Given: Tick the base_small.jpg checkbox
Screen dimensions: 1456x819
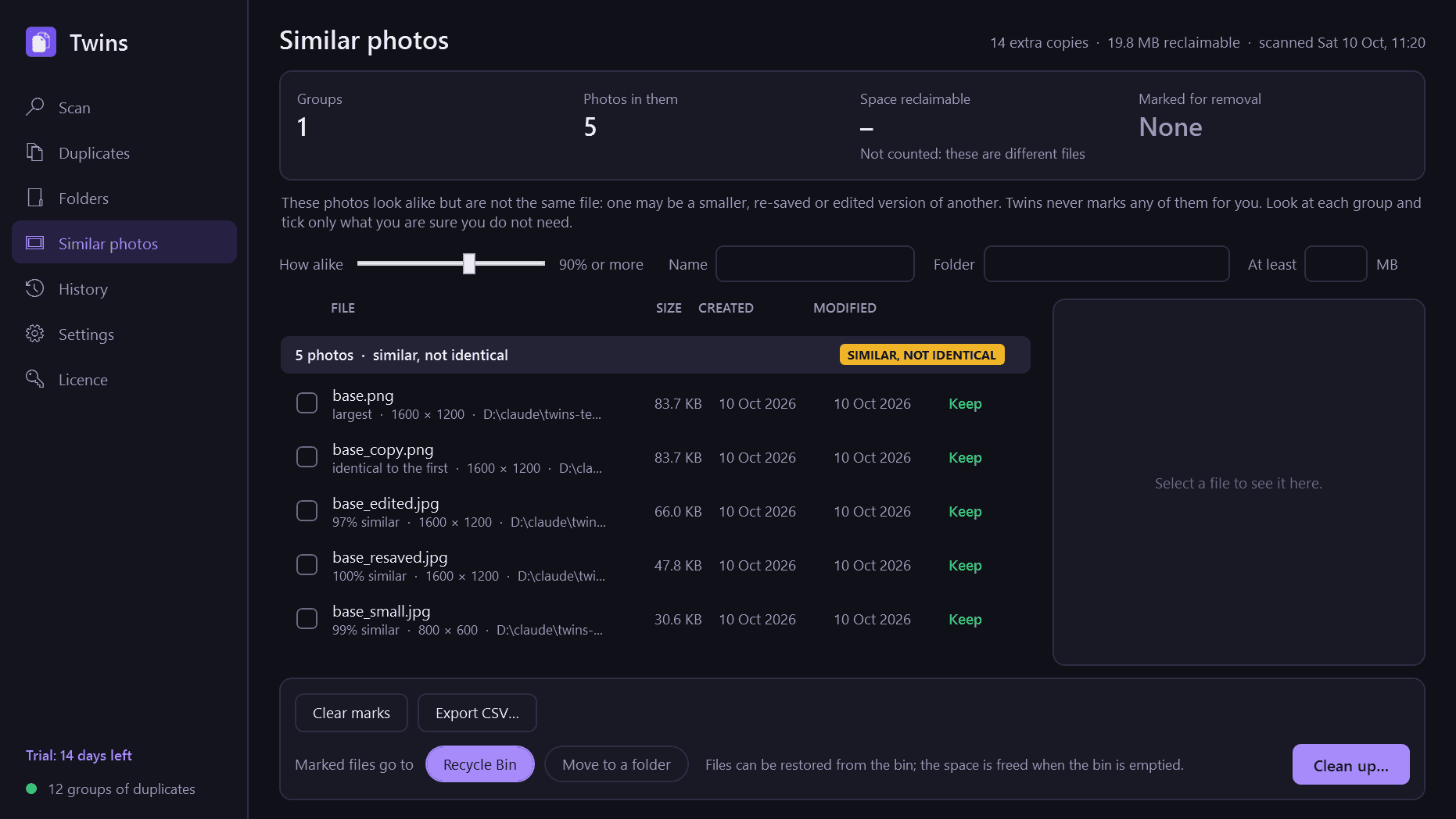Looking at the screenshot, I should click(307, 619).
